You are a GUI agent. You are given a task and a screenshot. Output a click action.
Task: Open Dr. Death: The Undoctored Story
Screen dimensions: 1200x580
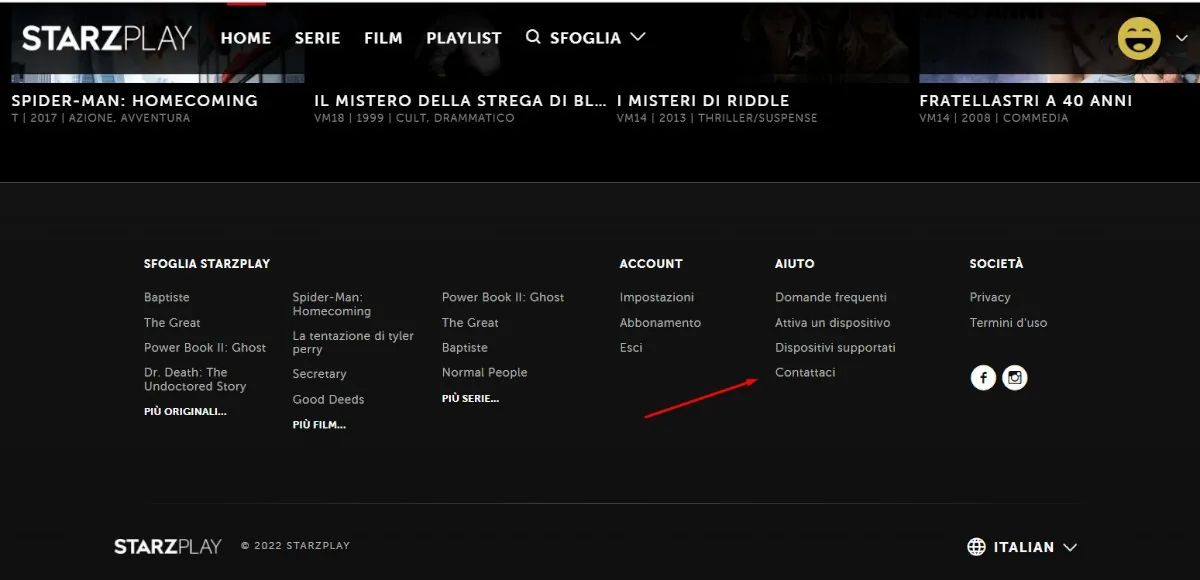[195, 379]
